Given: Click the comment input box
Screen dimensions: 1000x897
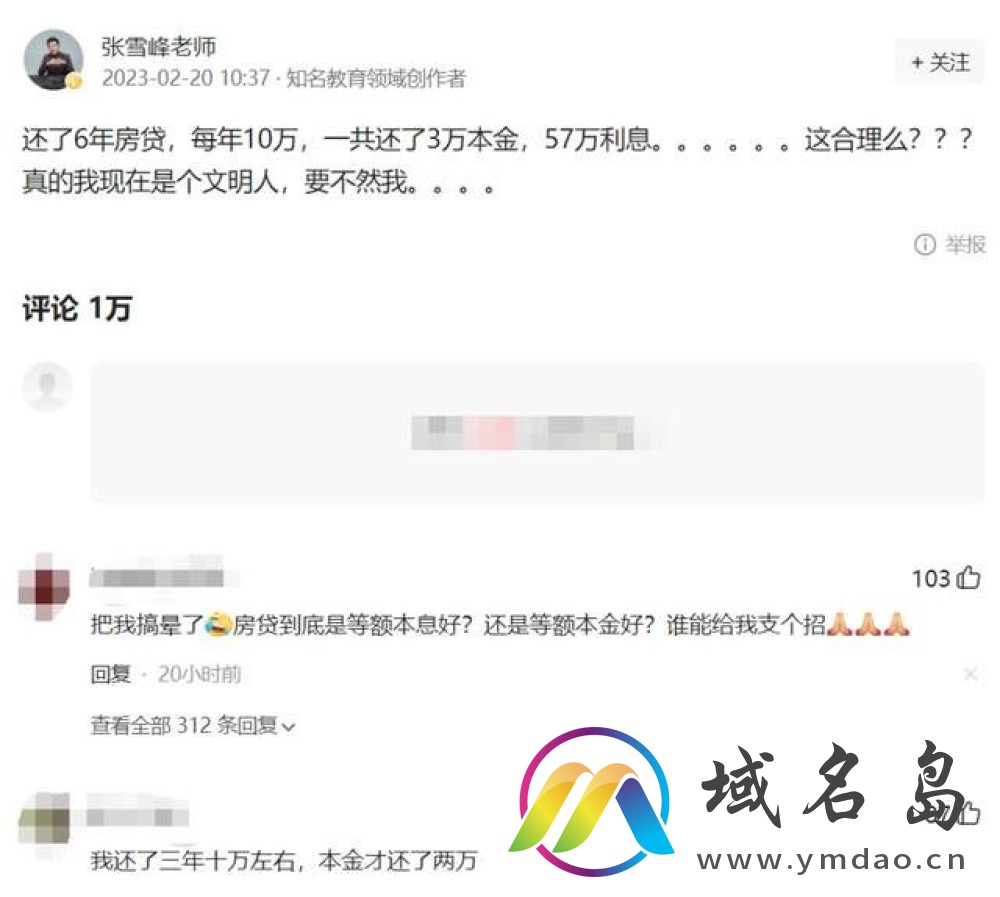Looking at the screenshot, I should (537, 432).
